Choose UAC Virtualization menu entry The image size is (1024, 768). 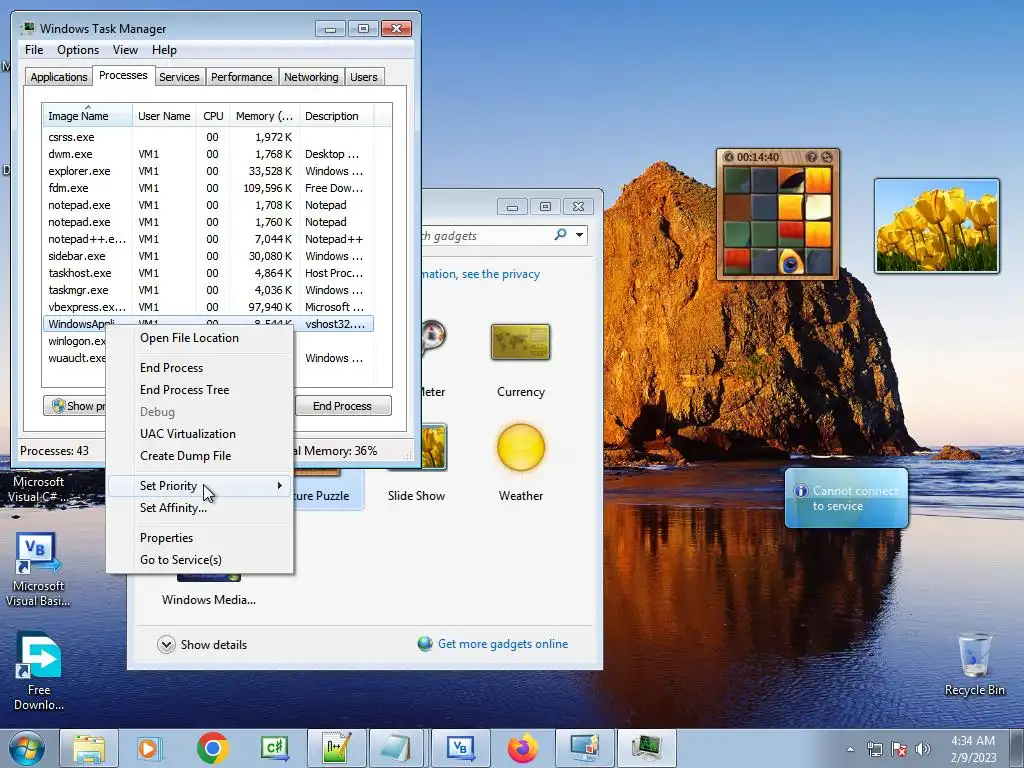199,434
